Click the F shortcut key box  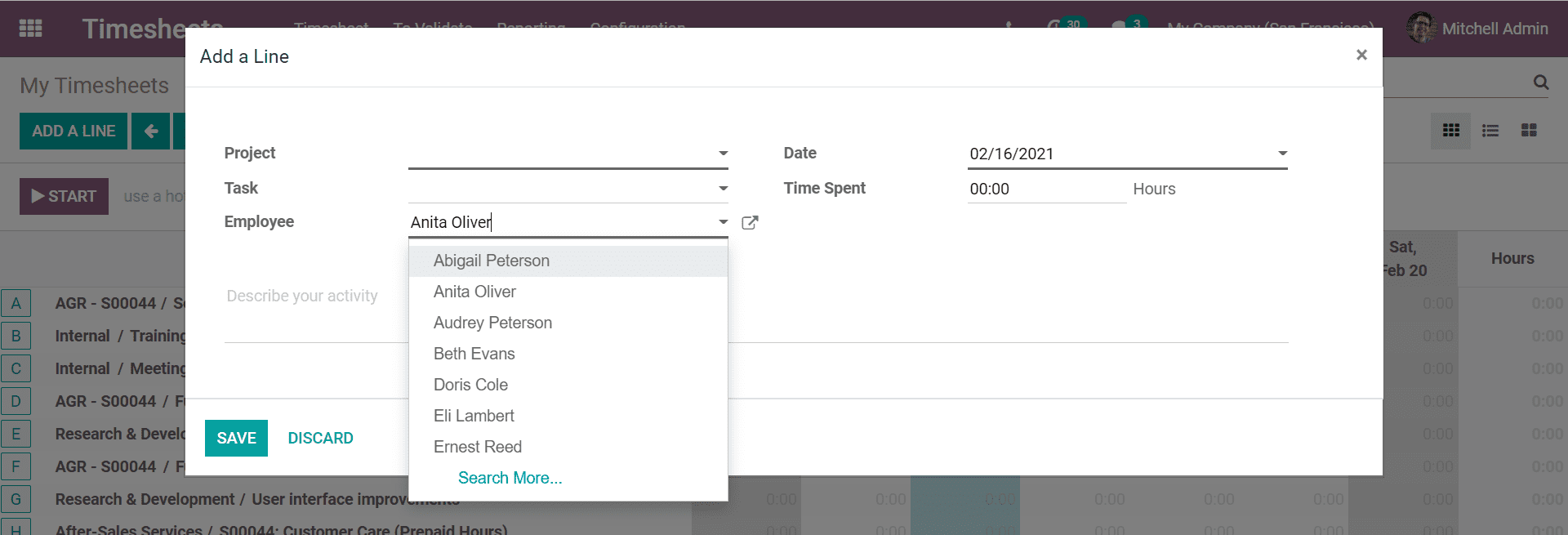[x=16, y=466]
